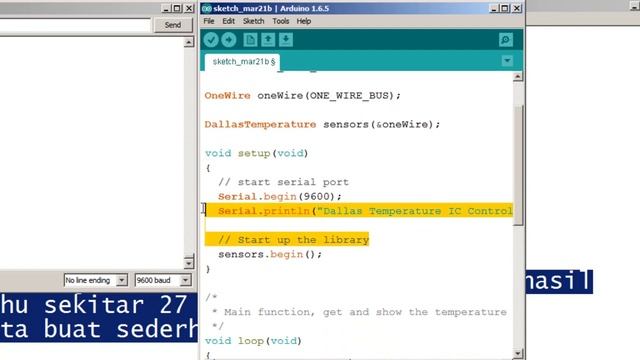Open the No line ending dropdown
This screenshot has width=640, height=360.
coord(96,280)
